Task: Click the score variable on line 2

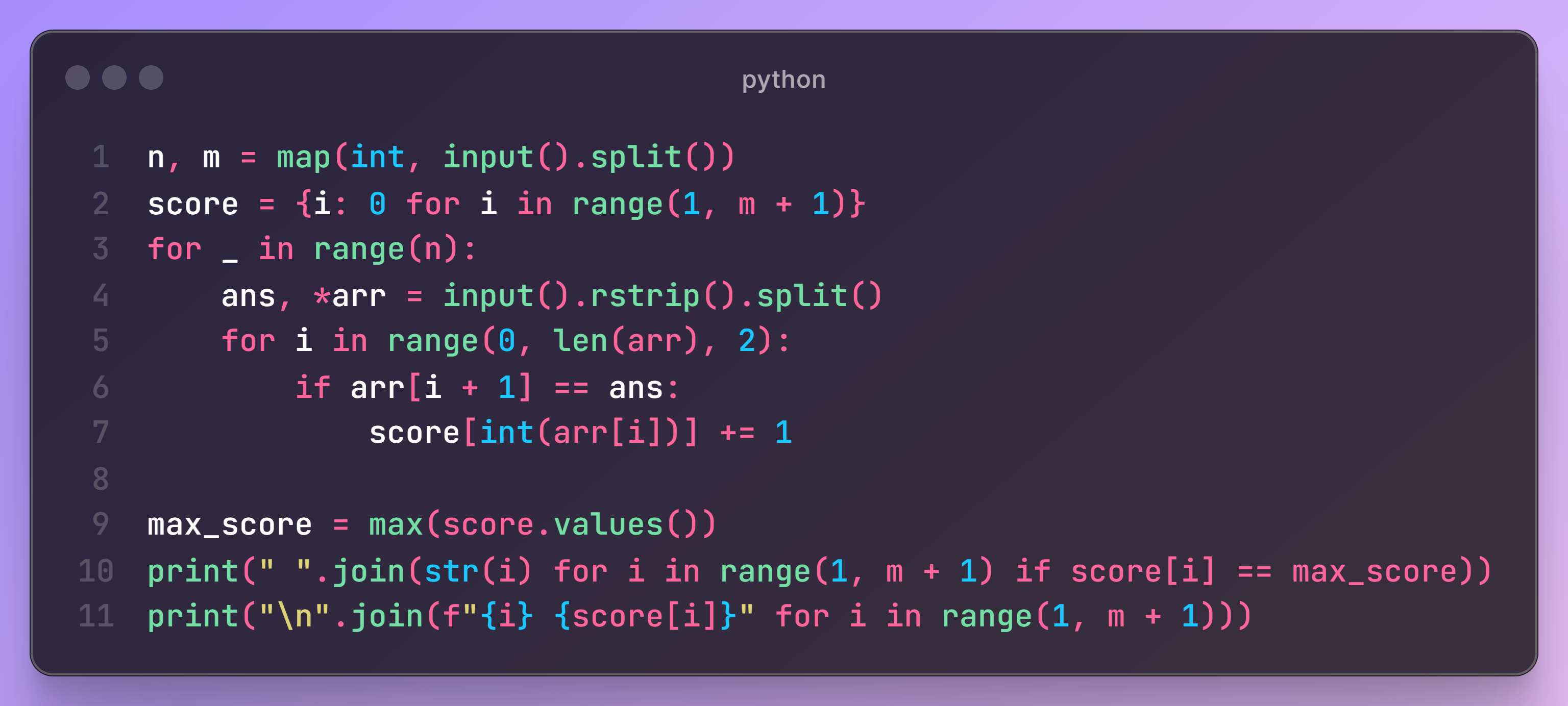Action: click(x=193, y=204)
